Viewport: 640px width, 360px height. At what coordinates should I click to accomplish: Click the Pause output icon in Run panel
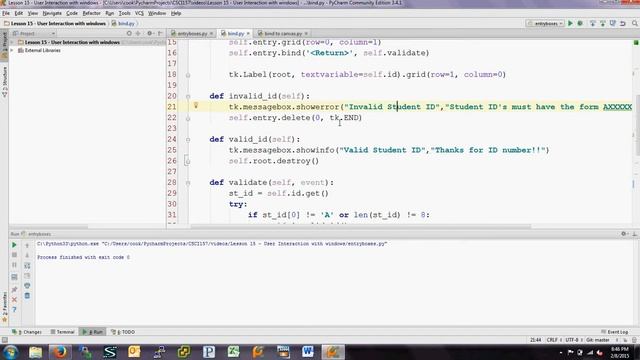(14, 265)
